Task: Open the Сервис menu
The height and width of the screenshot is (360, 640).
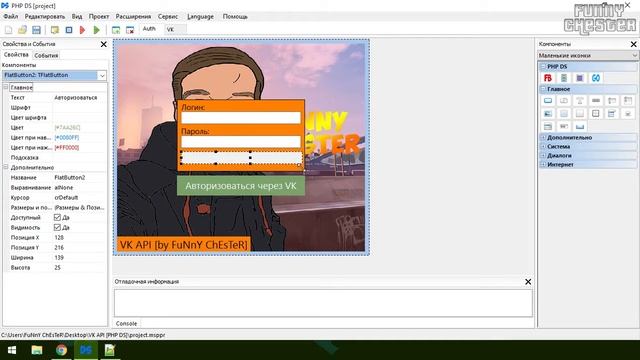Action: tap(168, 16)
